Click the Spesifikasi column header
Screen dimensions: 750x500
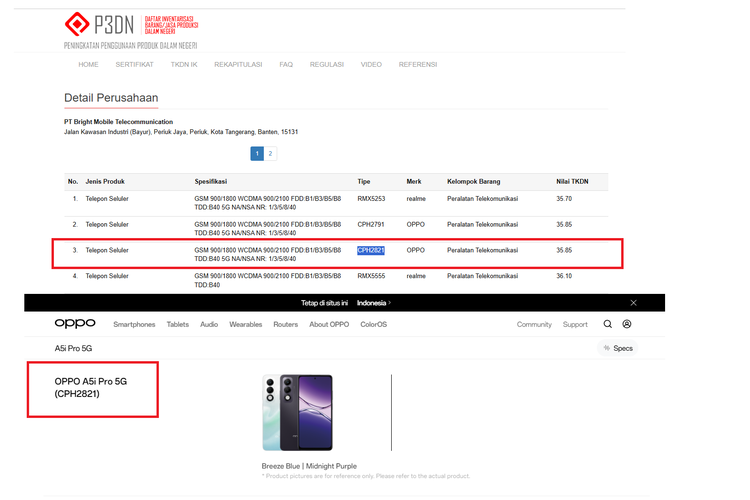(x=210, y=182)
